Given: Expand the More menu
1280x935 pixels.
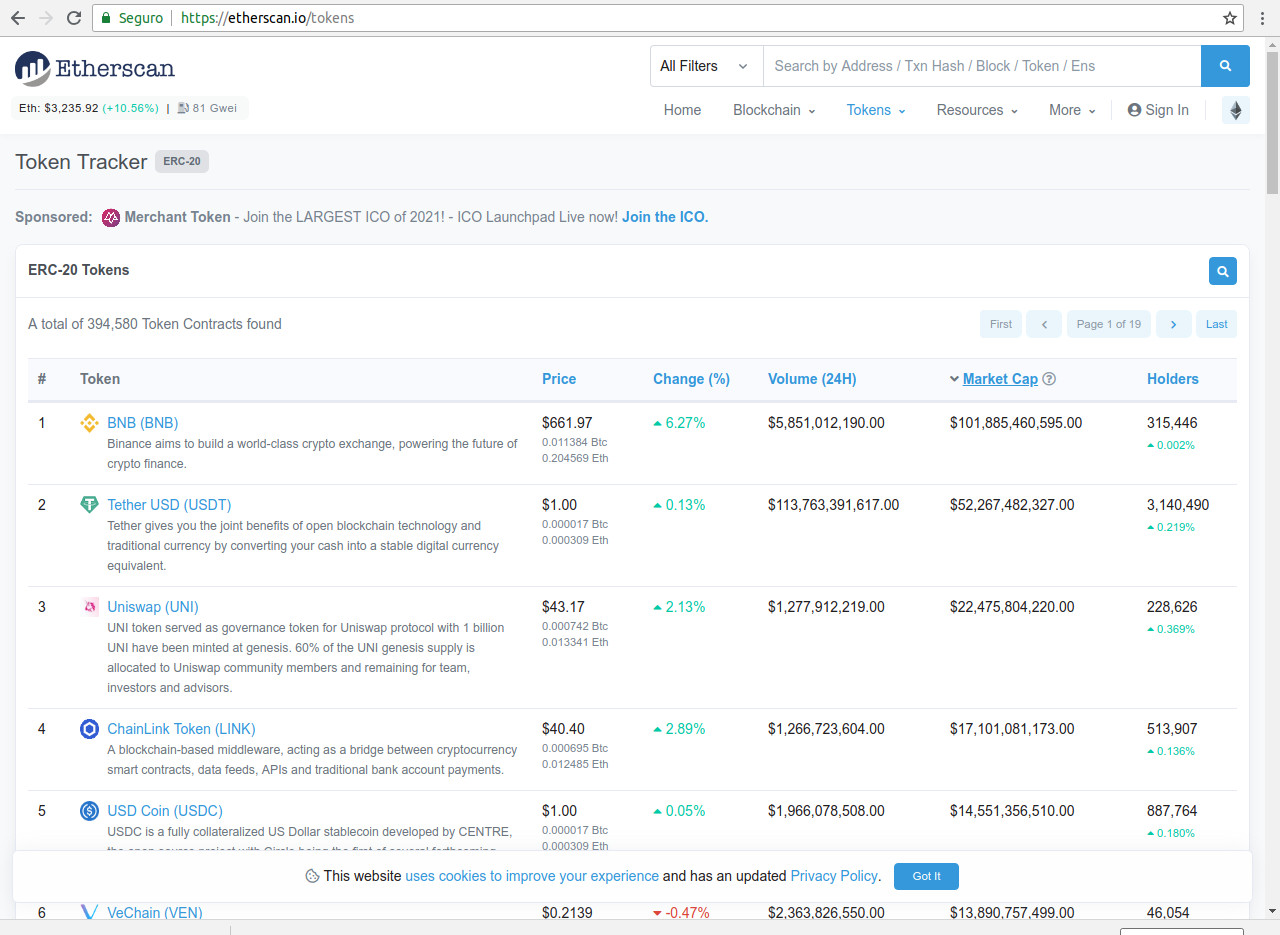Looking at the screenshot, I should click(x=1072, y=110).
